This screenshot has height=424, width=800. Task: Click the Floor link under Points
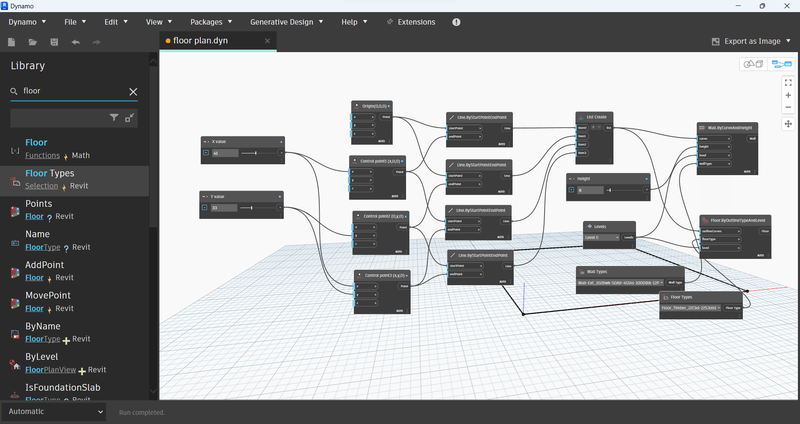pyautogui.click(x=34, y=216)
